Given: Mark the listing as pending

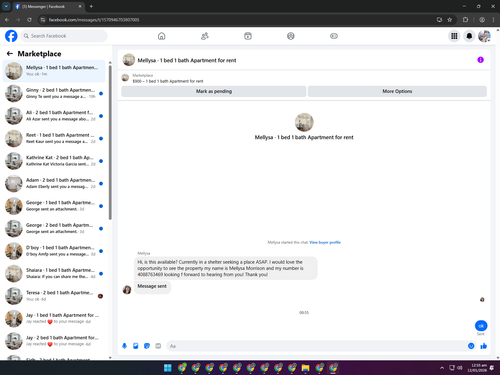Looking at the screenshot, I should point(214,91).
